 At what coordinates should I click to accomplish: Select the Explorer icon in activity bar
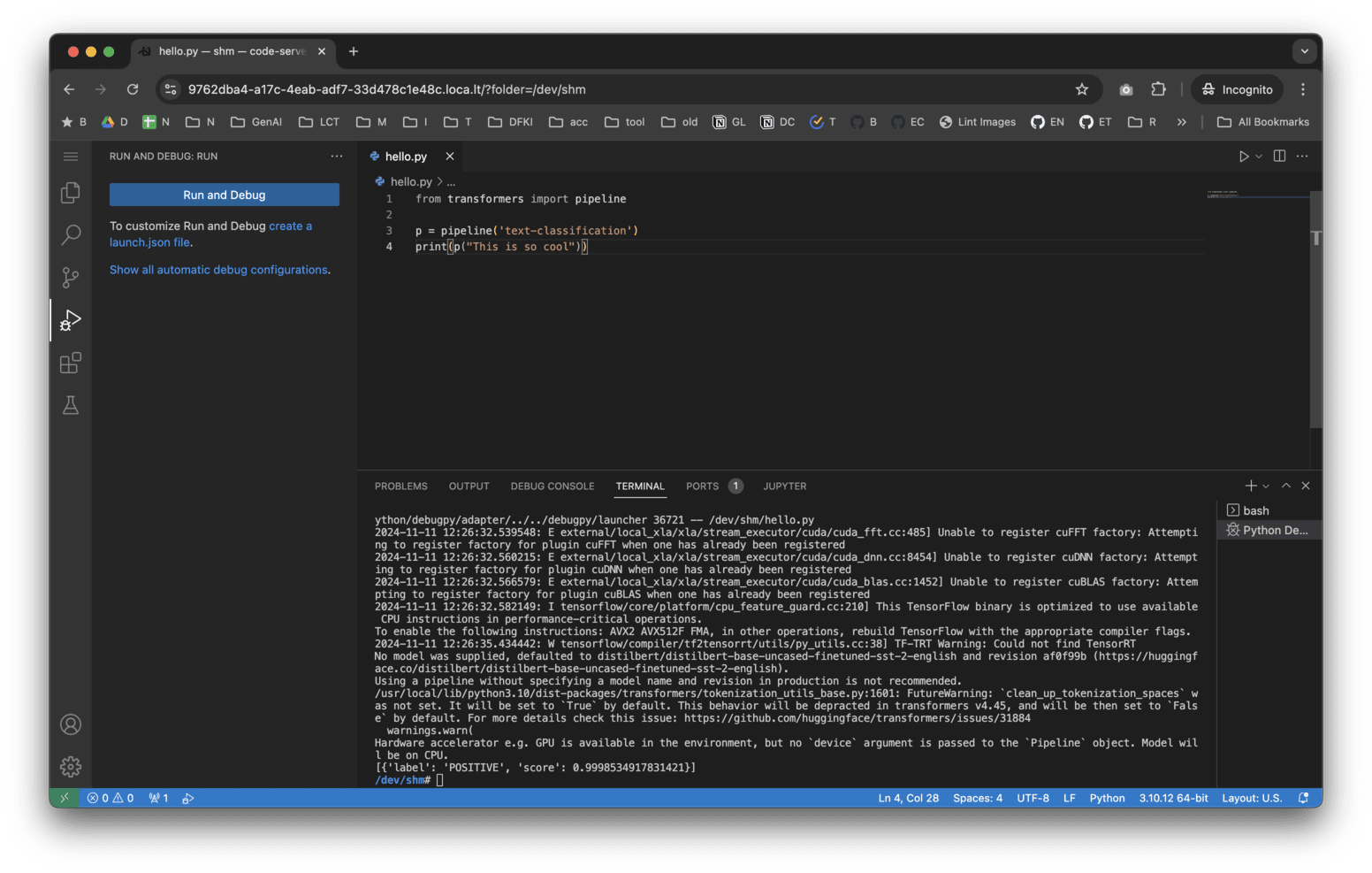pos(70,193)
